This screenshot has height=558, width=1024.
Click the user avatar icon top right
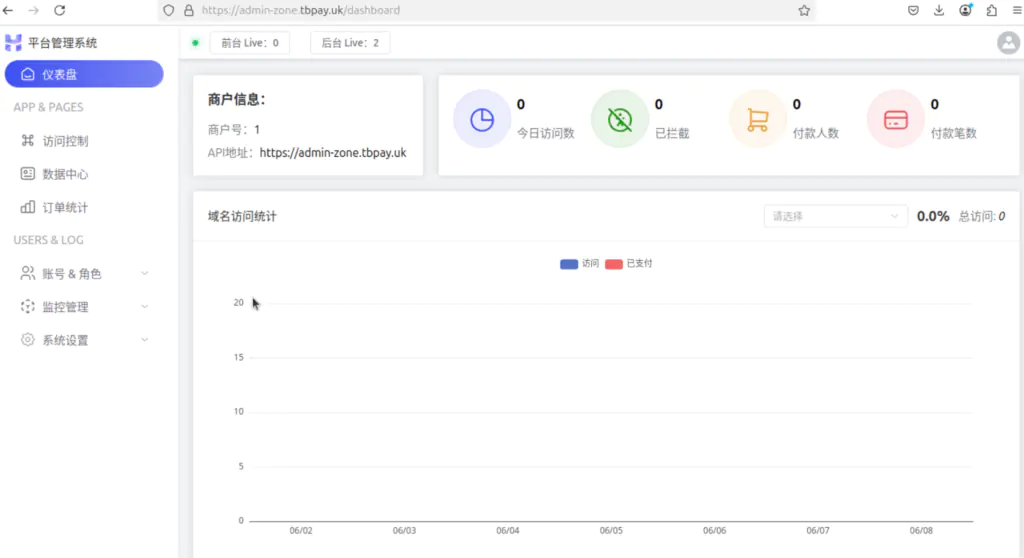[1008, 43]
